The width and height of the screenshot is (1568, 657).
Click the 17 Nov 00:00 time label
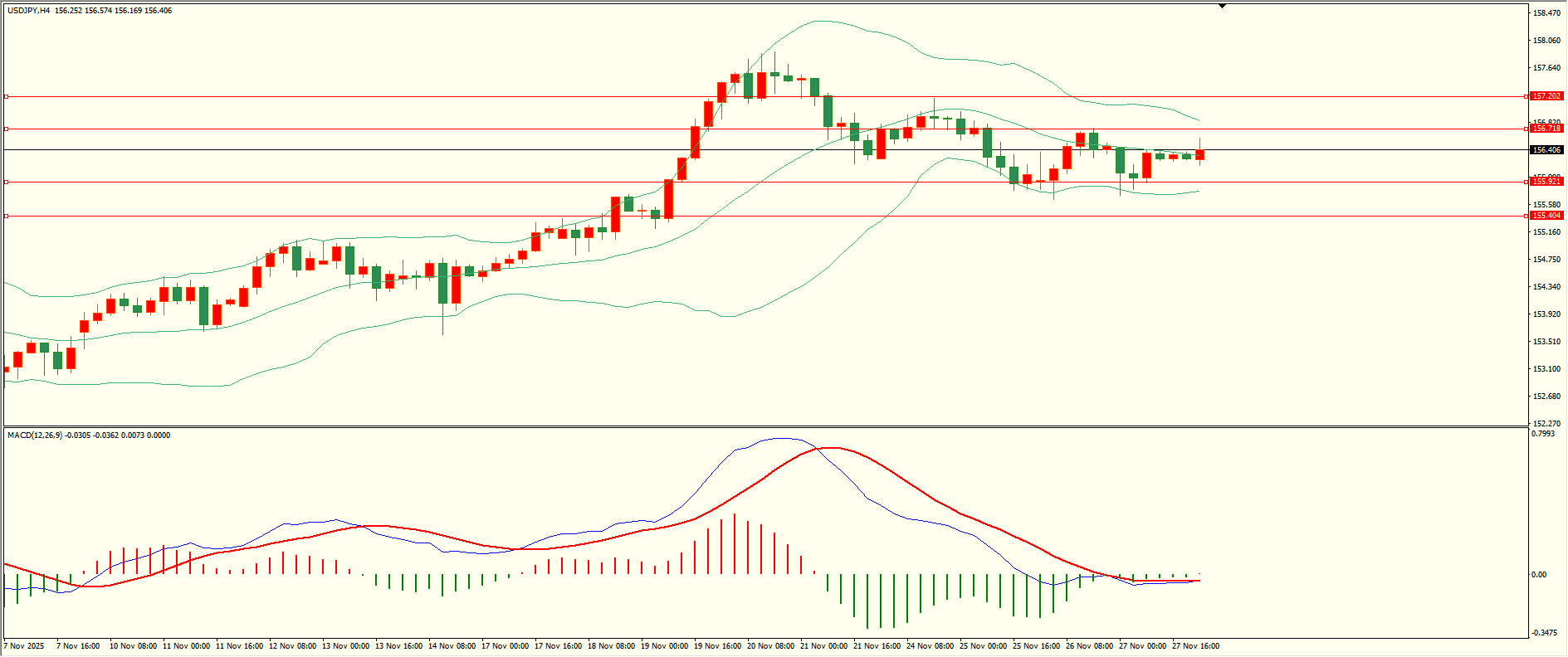(505, 645)
